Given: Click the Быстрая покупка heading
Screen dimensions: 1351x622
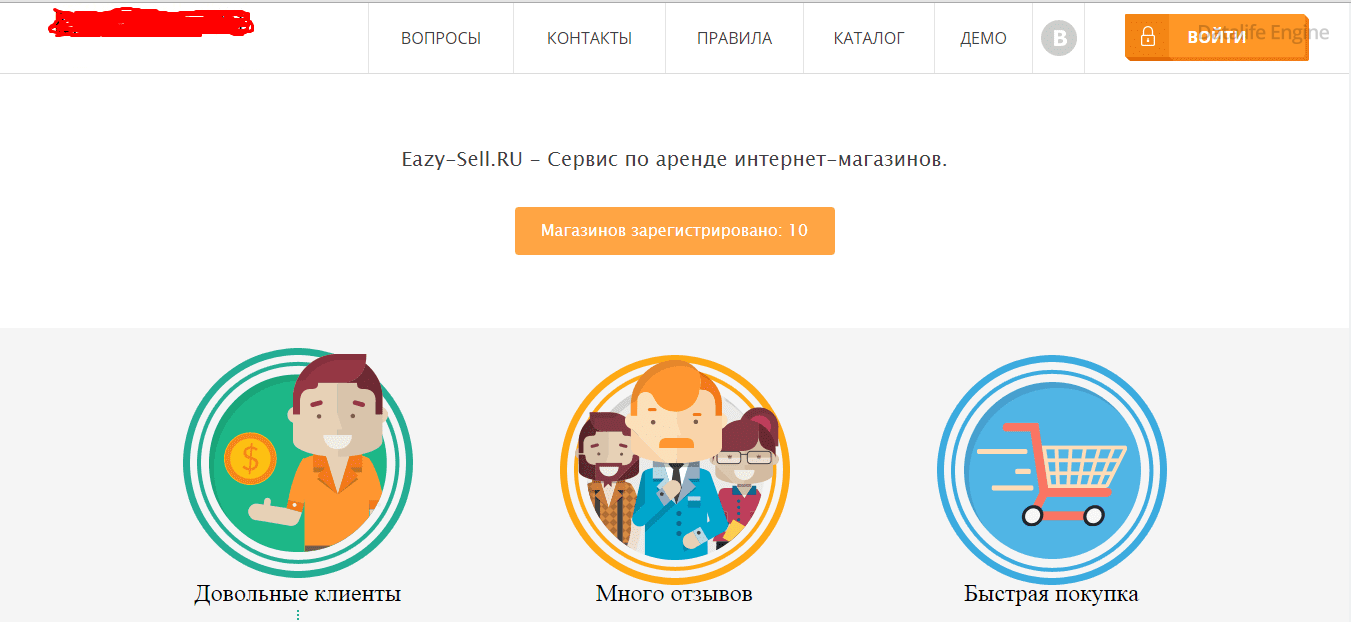Looking at the screenshot, I should tap(1051, 594).
